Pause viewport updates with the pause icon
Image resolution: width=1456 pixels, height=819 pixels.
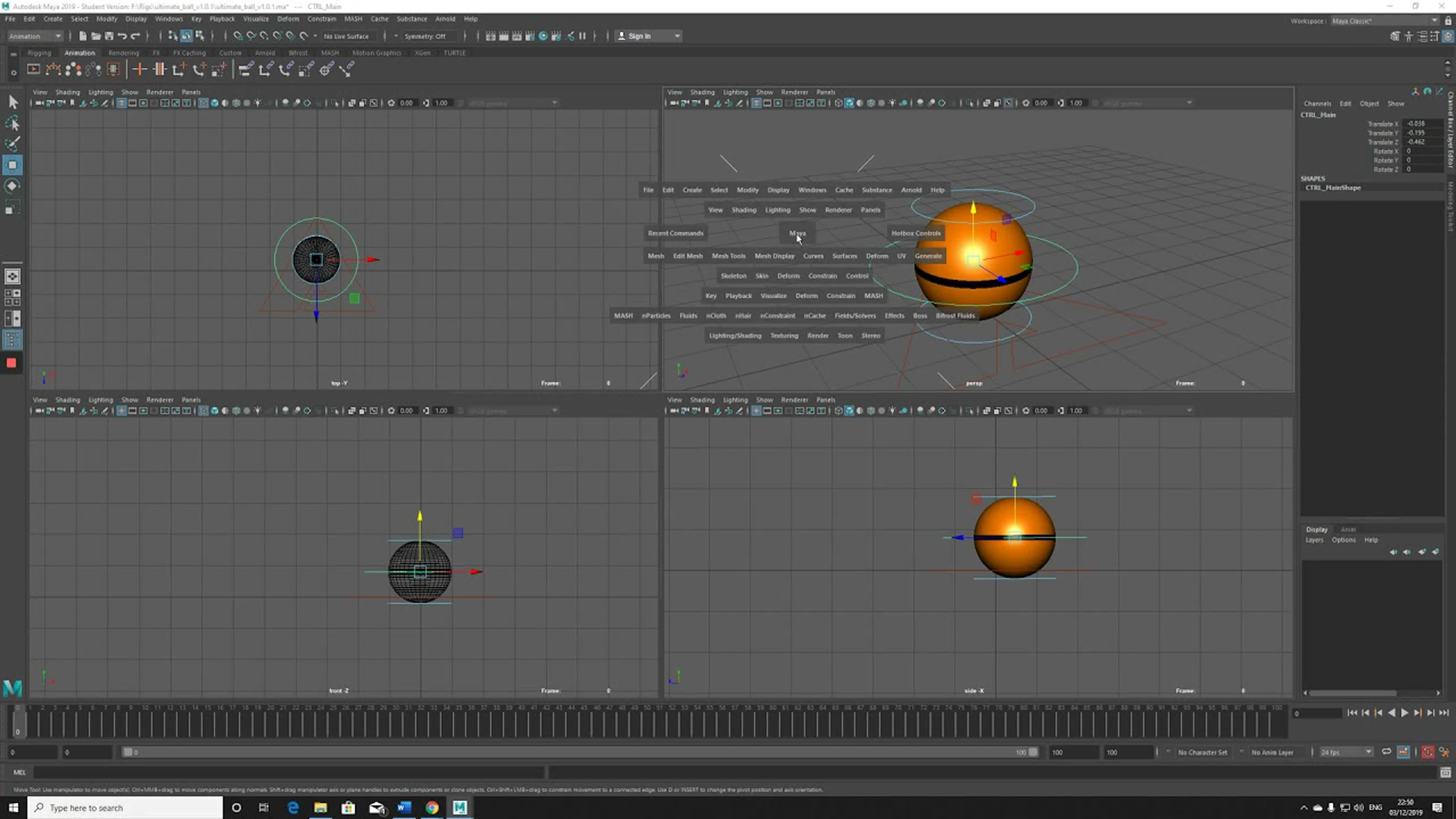(583, 36)
